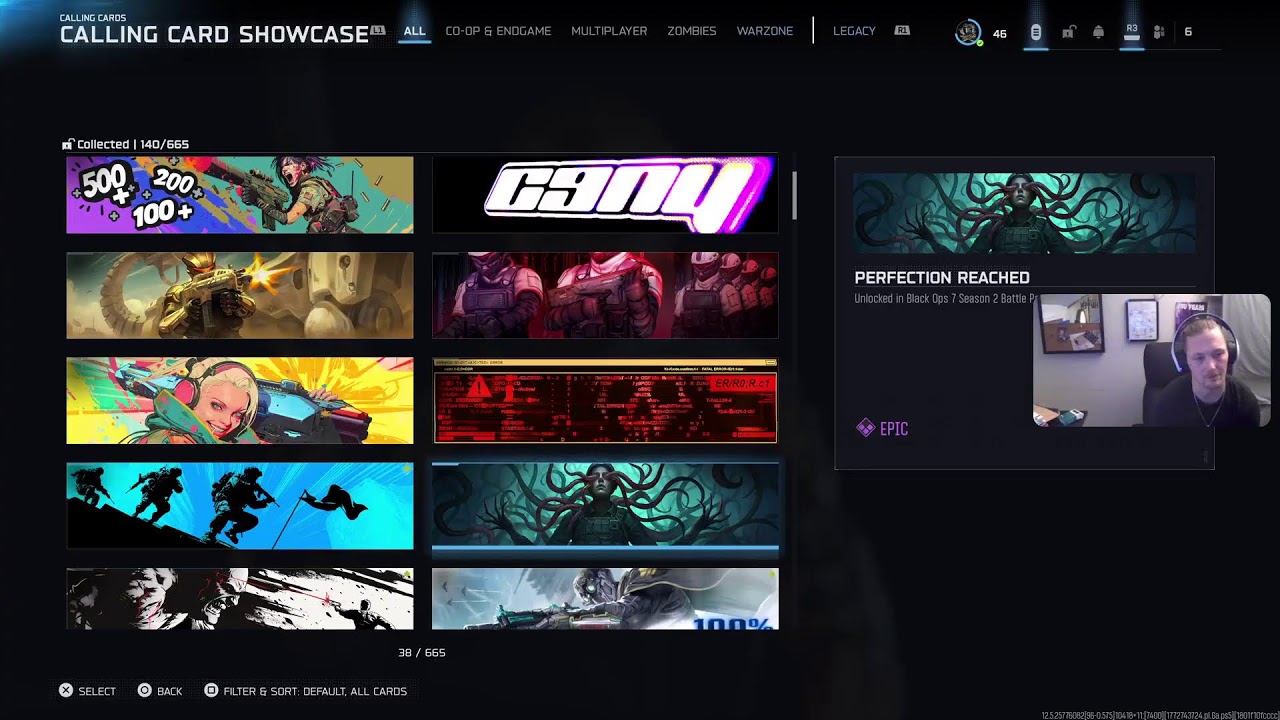
Task: Choose the red masked soldiers calling card
Action: (605, 295)
